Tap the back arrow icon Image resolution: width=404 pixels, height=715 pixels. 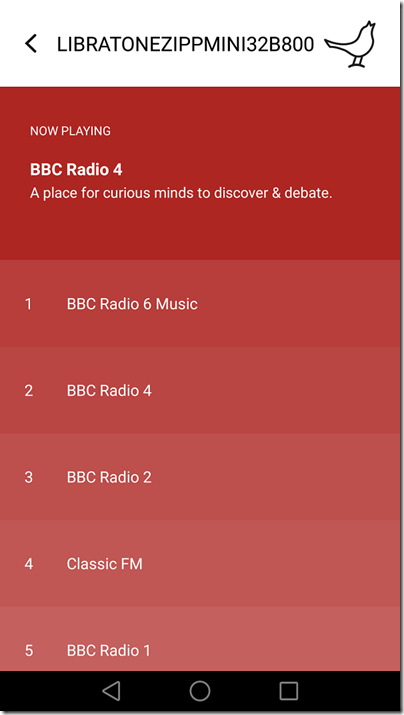click(x=31, y=44)
